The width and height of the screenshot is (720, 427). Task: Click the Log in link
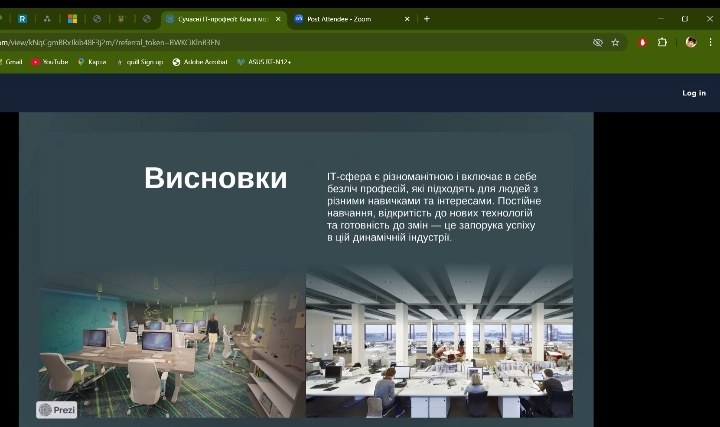point(694,93)
